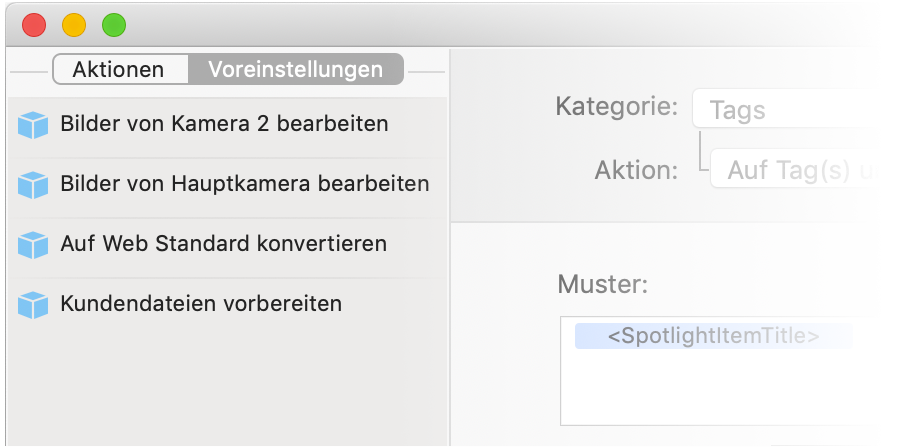Click cube icon next to Bilder von Hauptkamera
This screenshot has width=920, height=447.
33,185
